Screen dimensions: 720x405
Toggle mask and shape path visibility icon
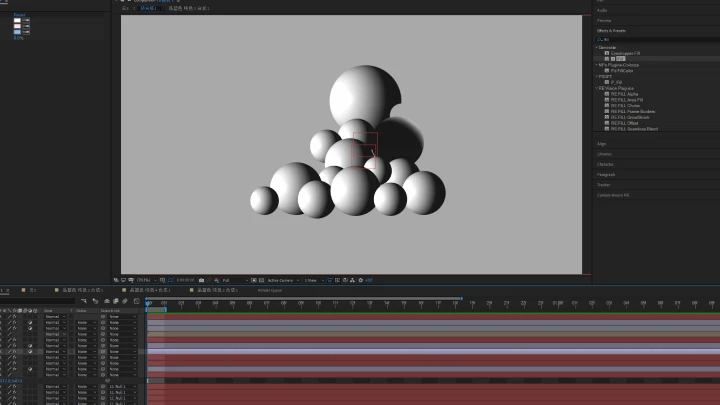(170, 280)
